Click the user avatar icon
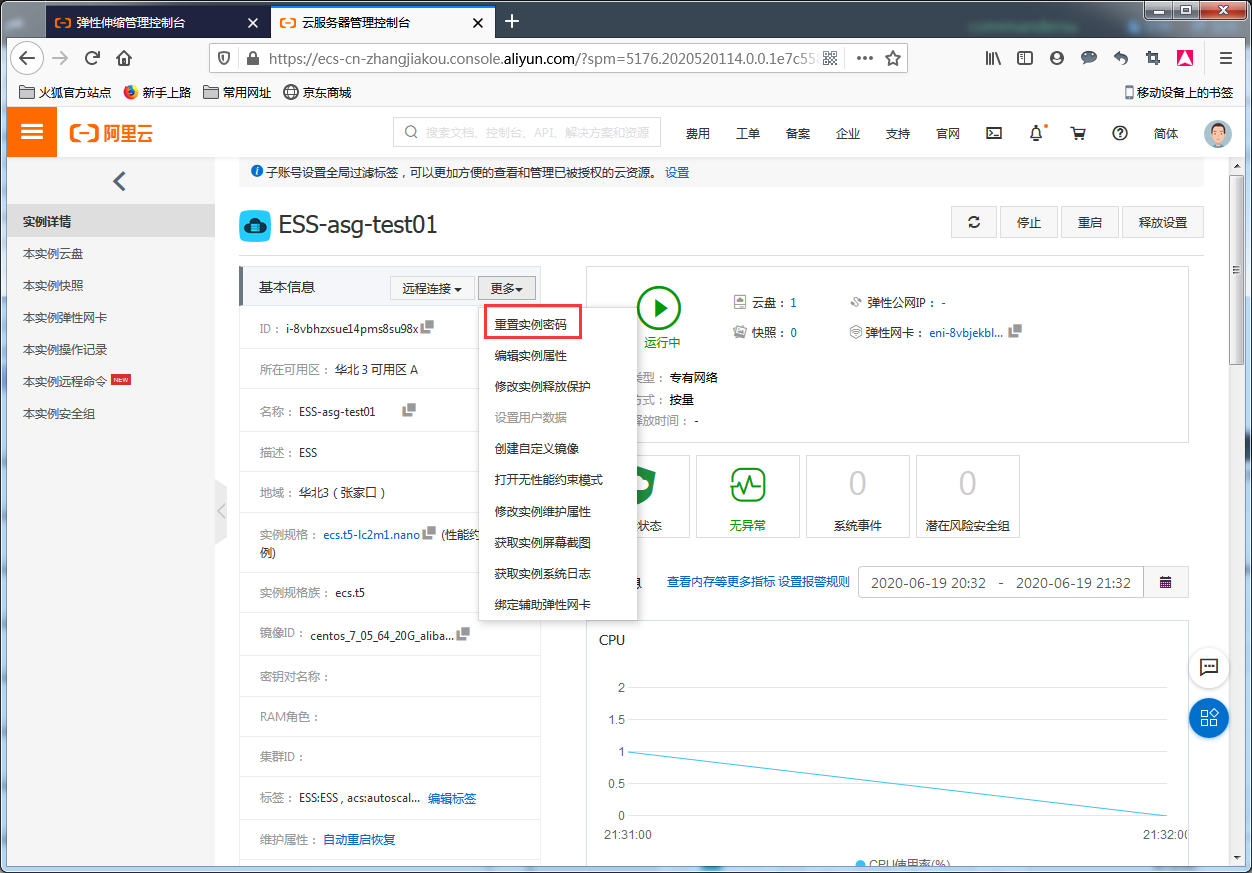Image resolution: width=1252 pixels, height=873 pixels. click(1217, 133)
